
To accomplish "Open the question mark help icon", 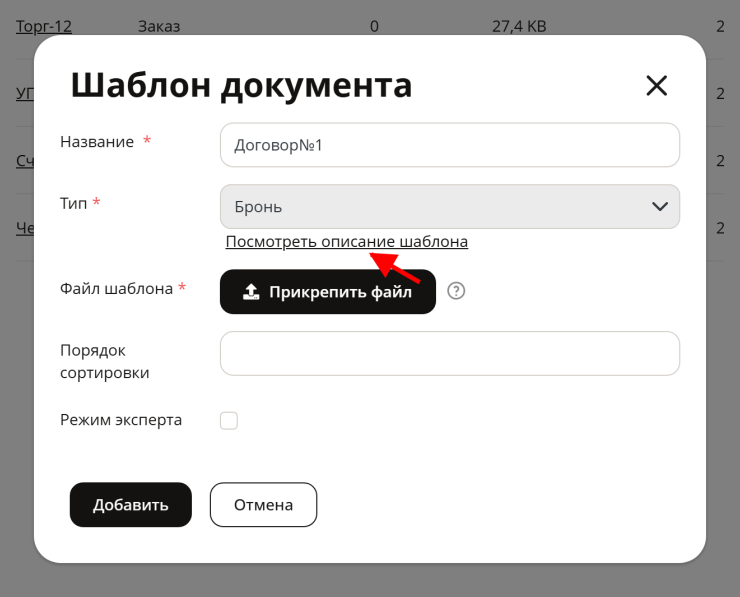I will (x=456, y=291).
